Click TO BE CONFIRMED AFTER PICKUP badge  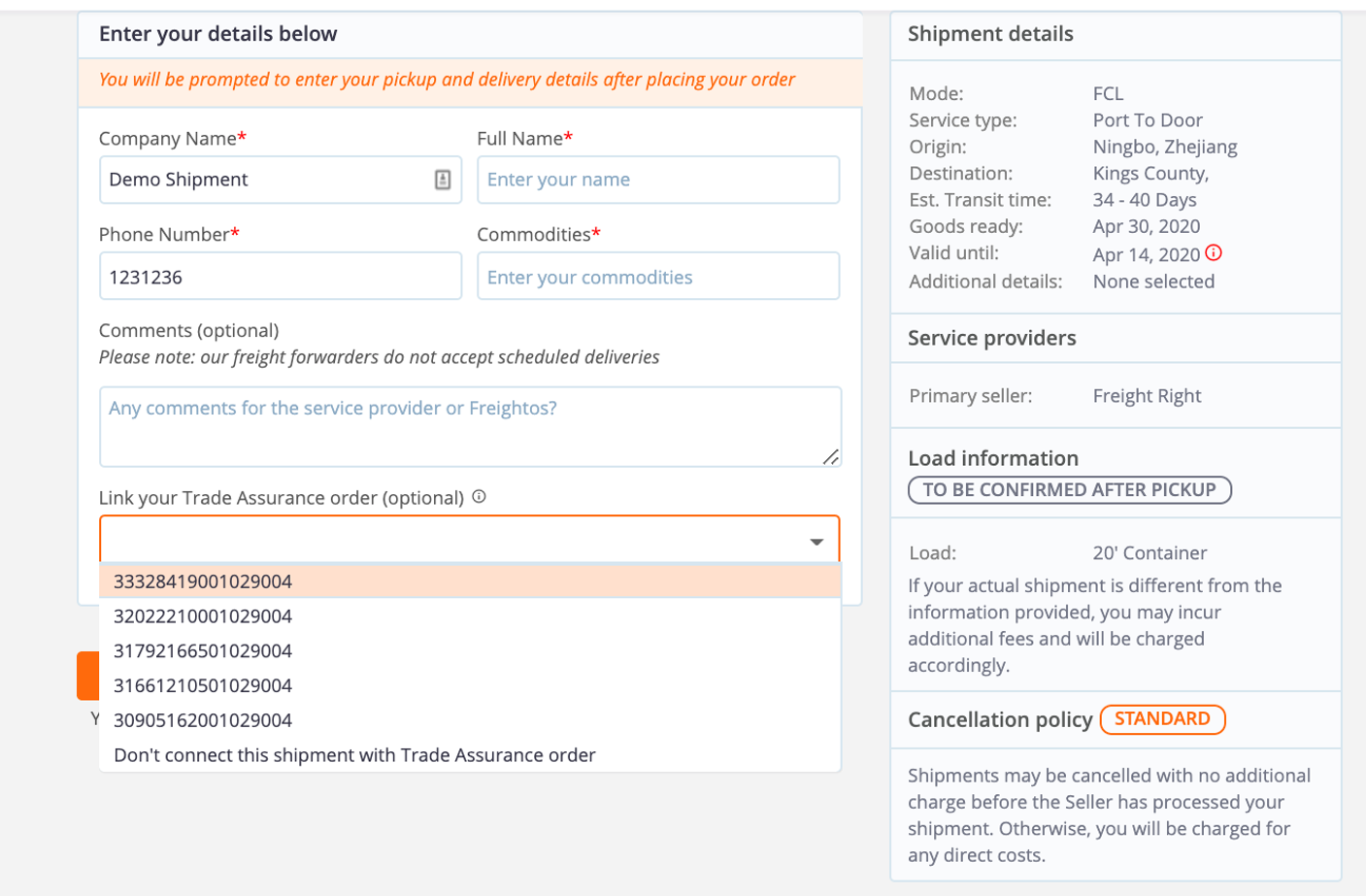click(x=1069, y=490)
